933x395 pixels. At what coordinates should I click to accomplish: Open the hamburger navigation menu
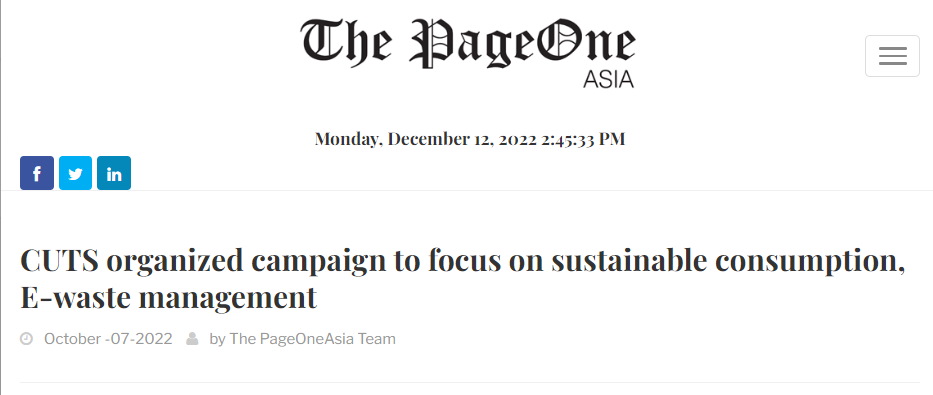tap(892, 56)
